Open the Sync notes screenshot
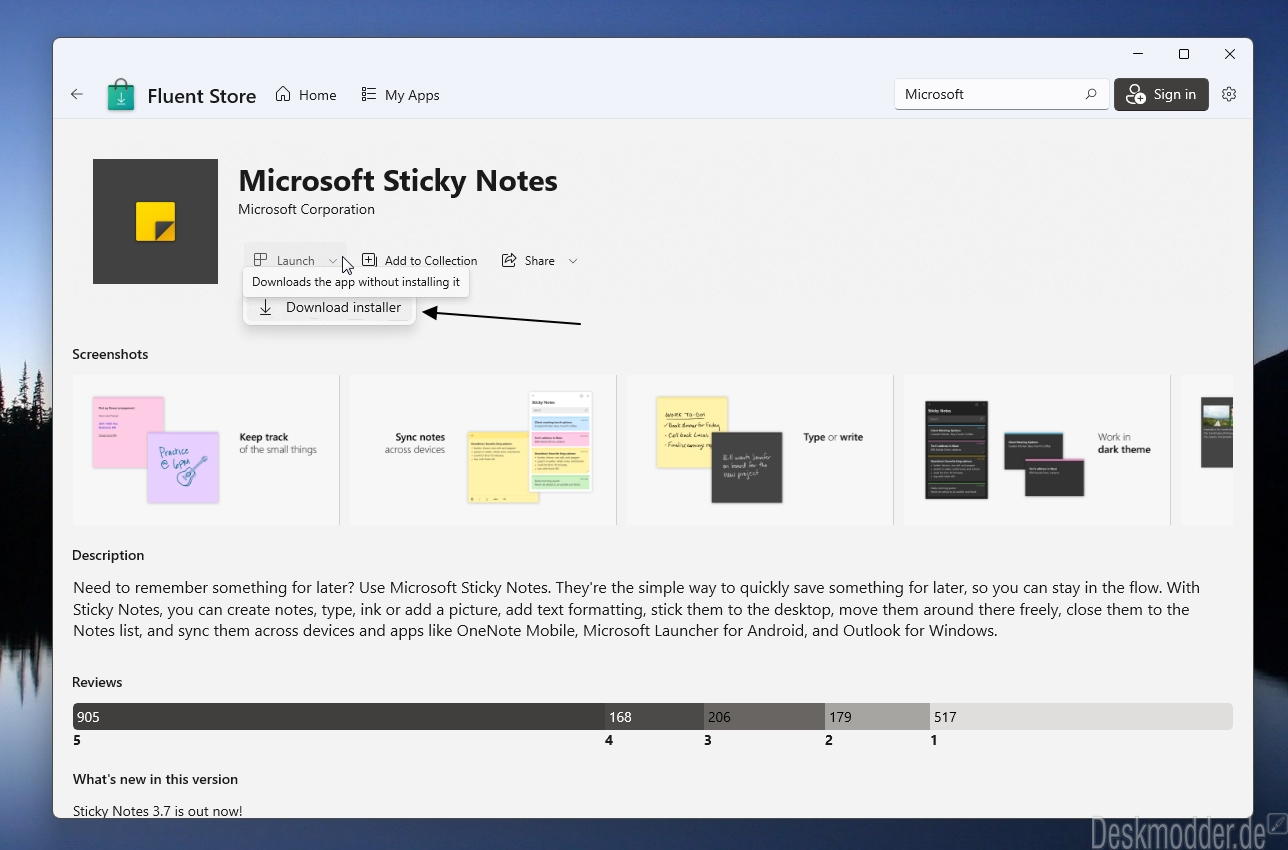Screen dimensions: 1288x850 pos(482,450)
